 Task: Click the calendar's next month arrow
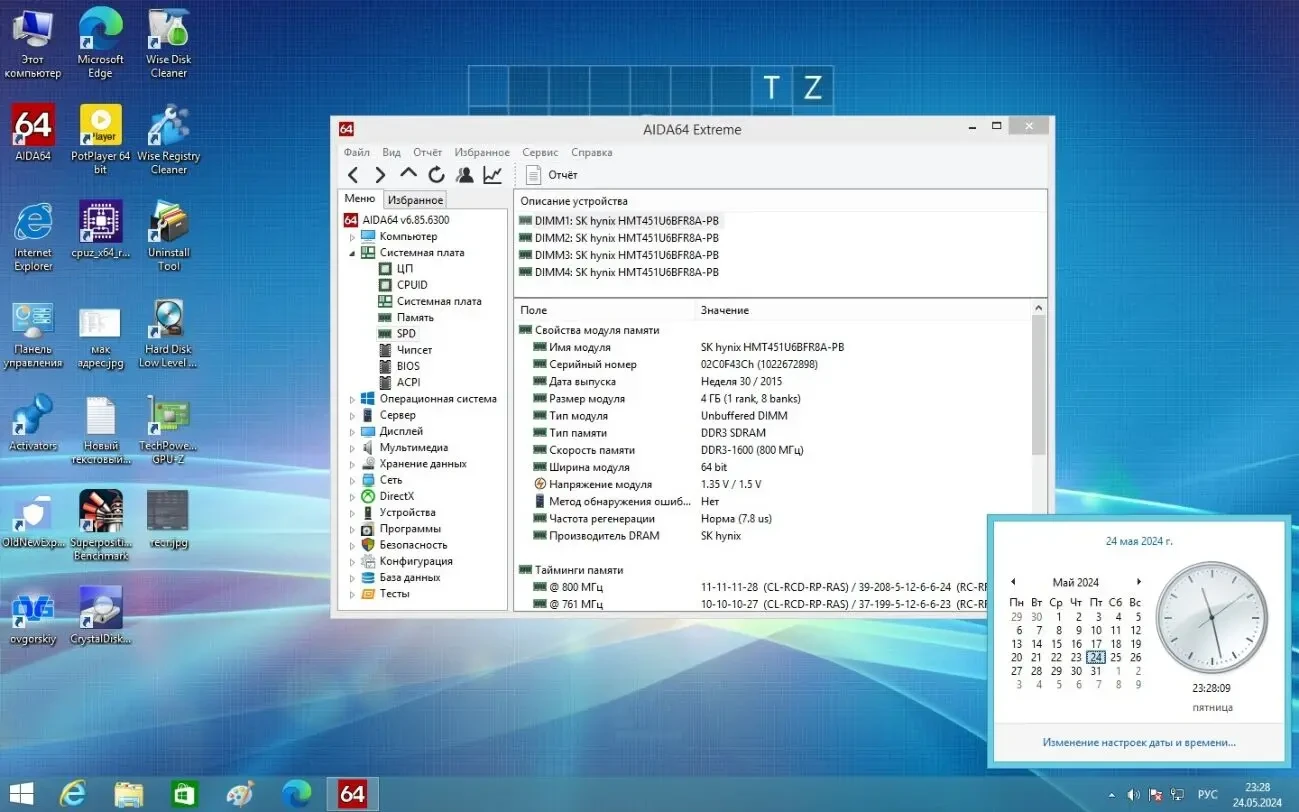click(1139, 581)
